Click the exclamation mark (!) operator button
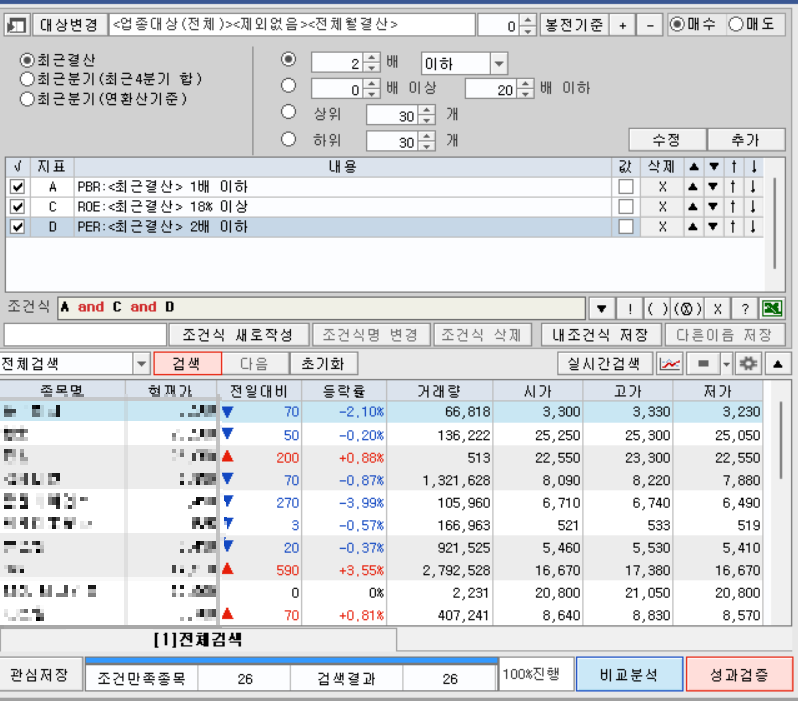The image size is (798, 701). (630, 309)
